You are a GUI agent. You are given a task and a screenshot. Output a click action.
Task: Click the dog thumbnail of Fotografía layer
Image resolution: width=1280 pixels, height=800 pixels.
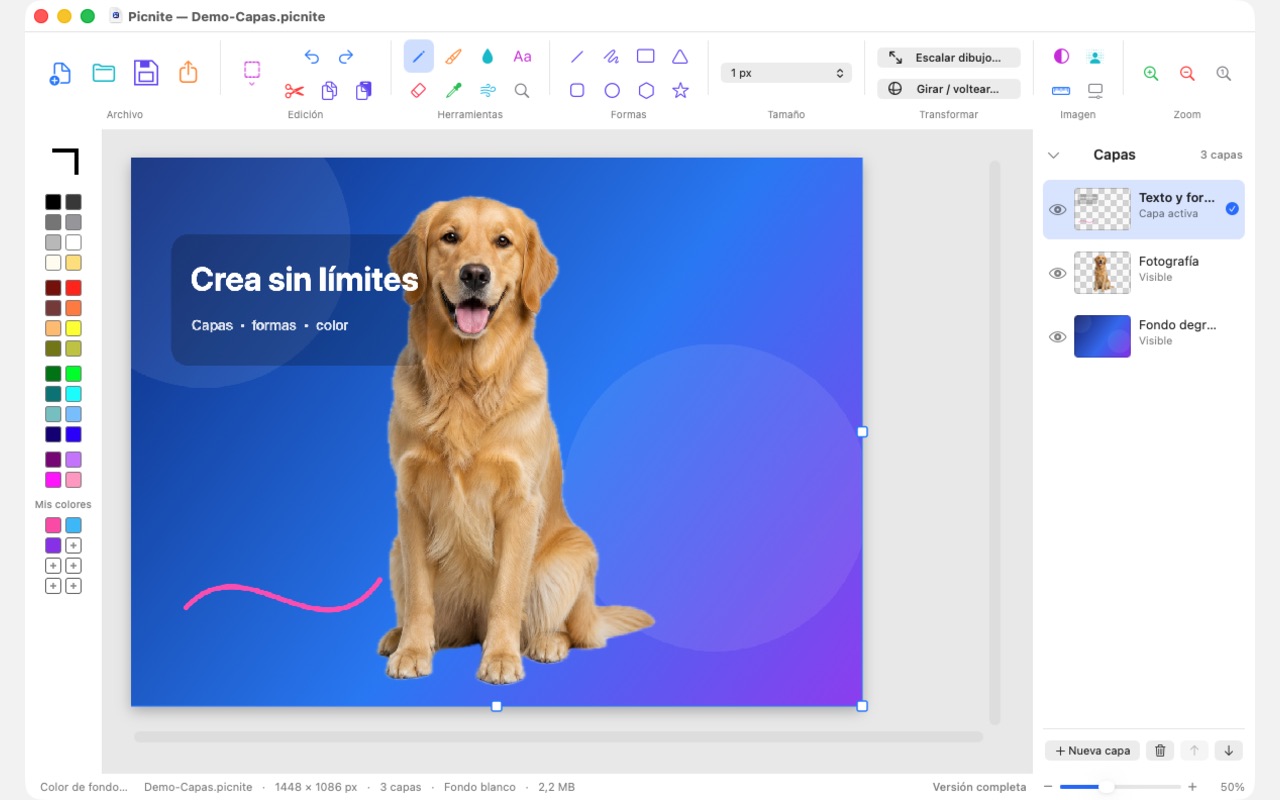click(x=1102, y=273)
